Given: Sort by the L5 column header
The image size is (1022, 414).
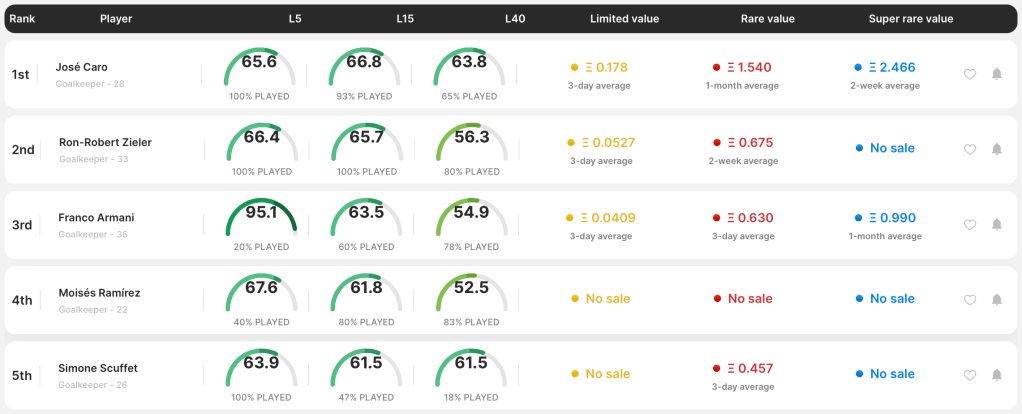Looking at the screenshot, I should point(294,18).
